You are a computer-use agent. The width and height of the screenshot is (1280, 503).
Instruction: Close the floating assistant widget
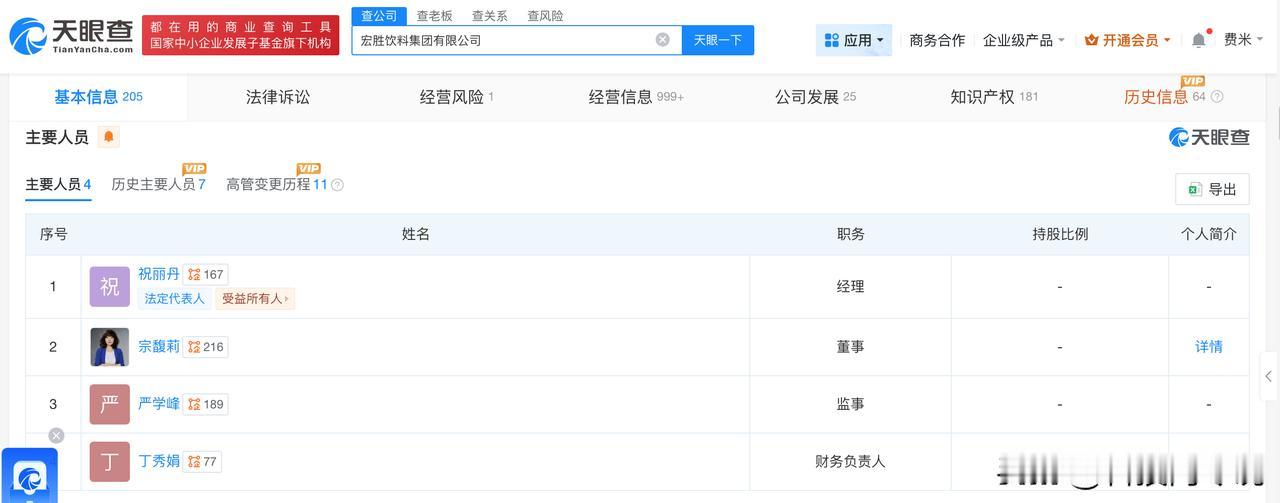56,435
